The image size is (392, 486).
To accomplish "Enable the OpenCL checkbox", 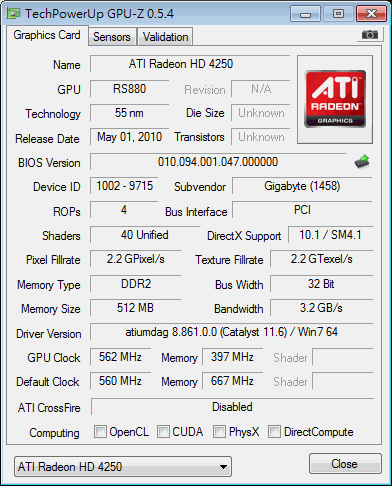I will pos(100,431).
